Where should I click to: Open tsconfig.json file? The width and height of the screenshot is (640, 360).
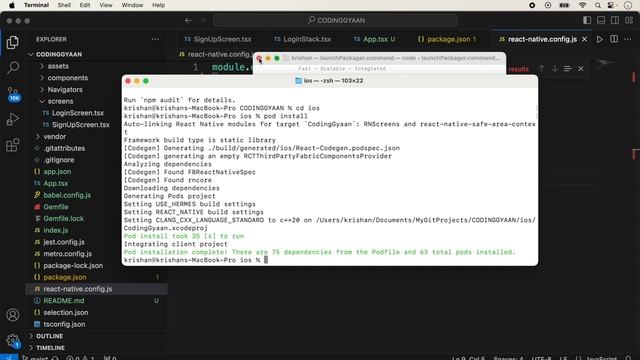tap(64, 324)
